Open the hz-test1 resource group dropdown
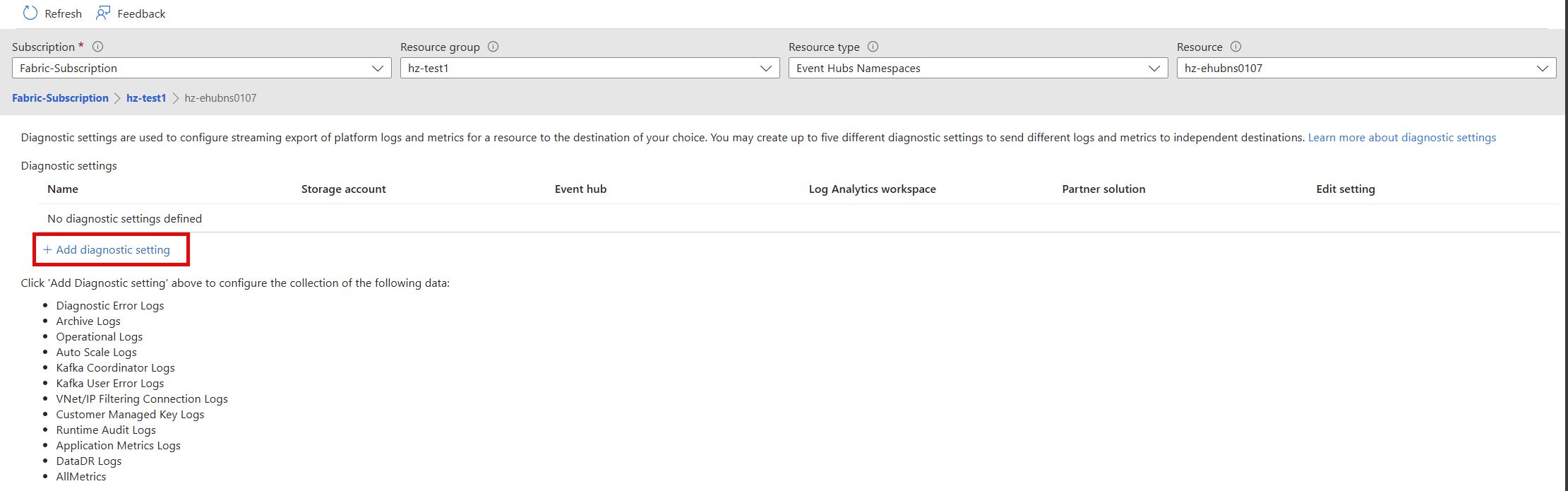The width and height of the screenshot is (1568, 491). 590,68
